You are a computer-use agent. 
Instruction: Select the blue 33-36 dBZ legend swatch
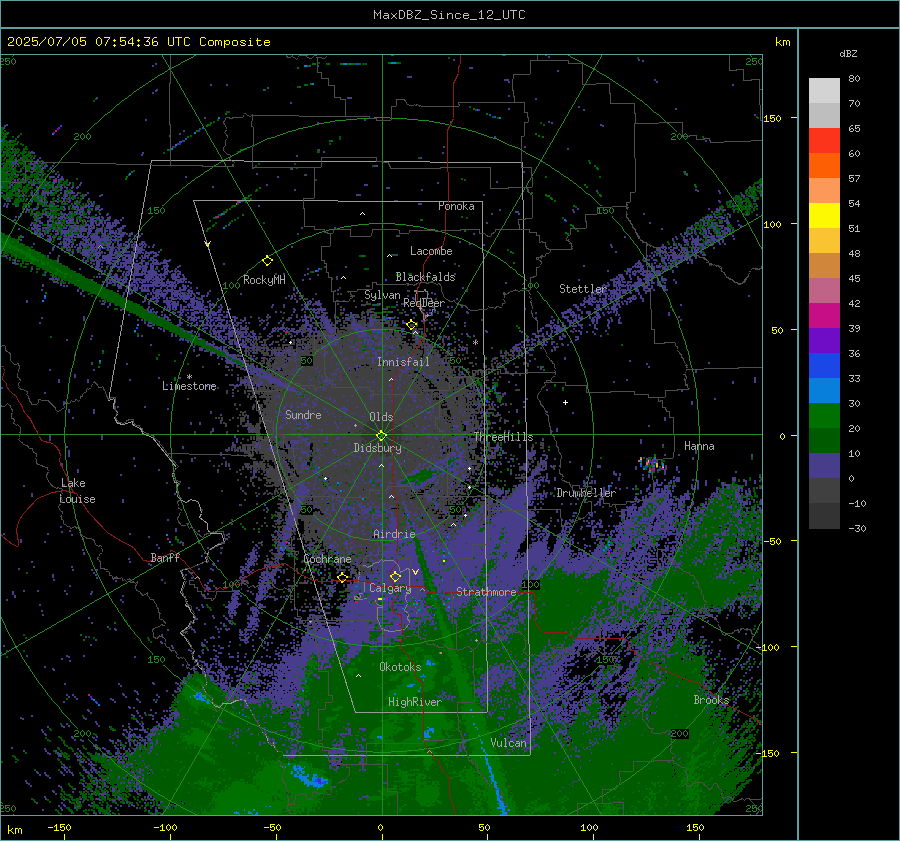824,366
